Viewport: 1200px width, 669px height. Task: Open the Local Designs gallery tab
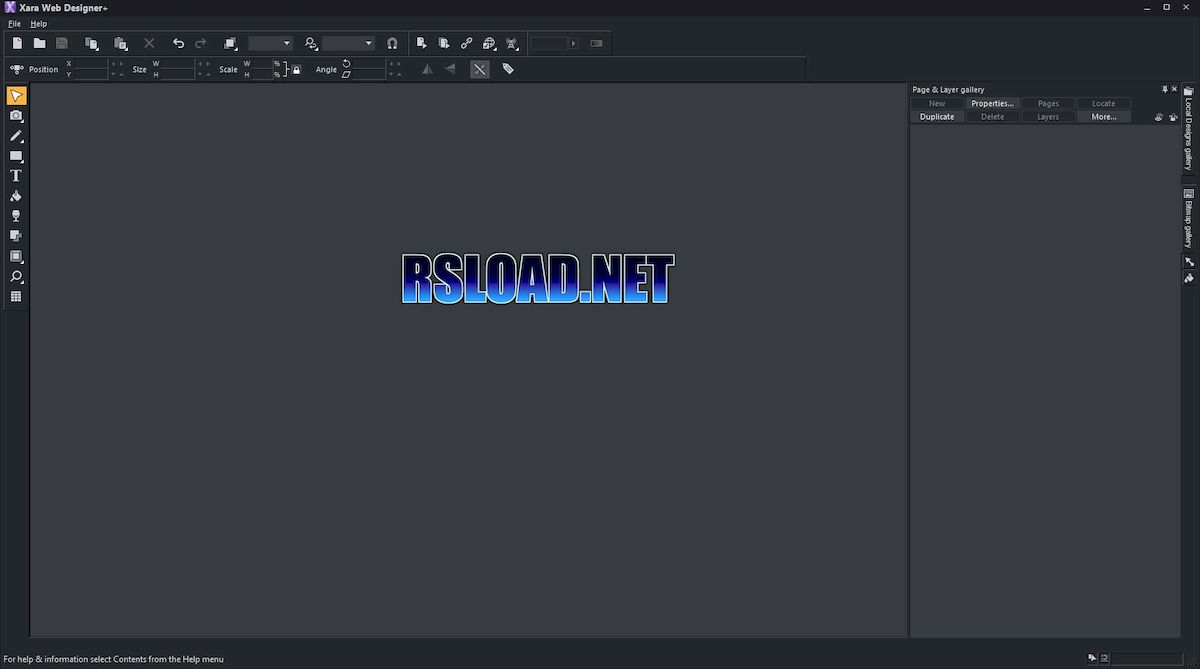(1189, 128)
